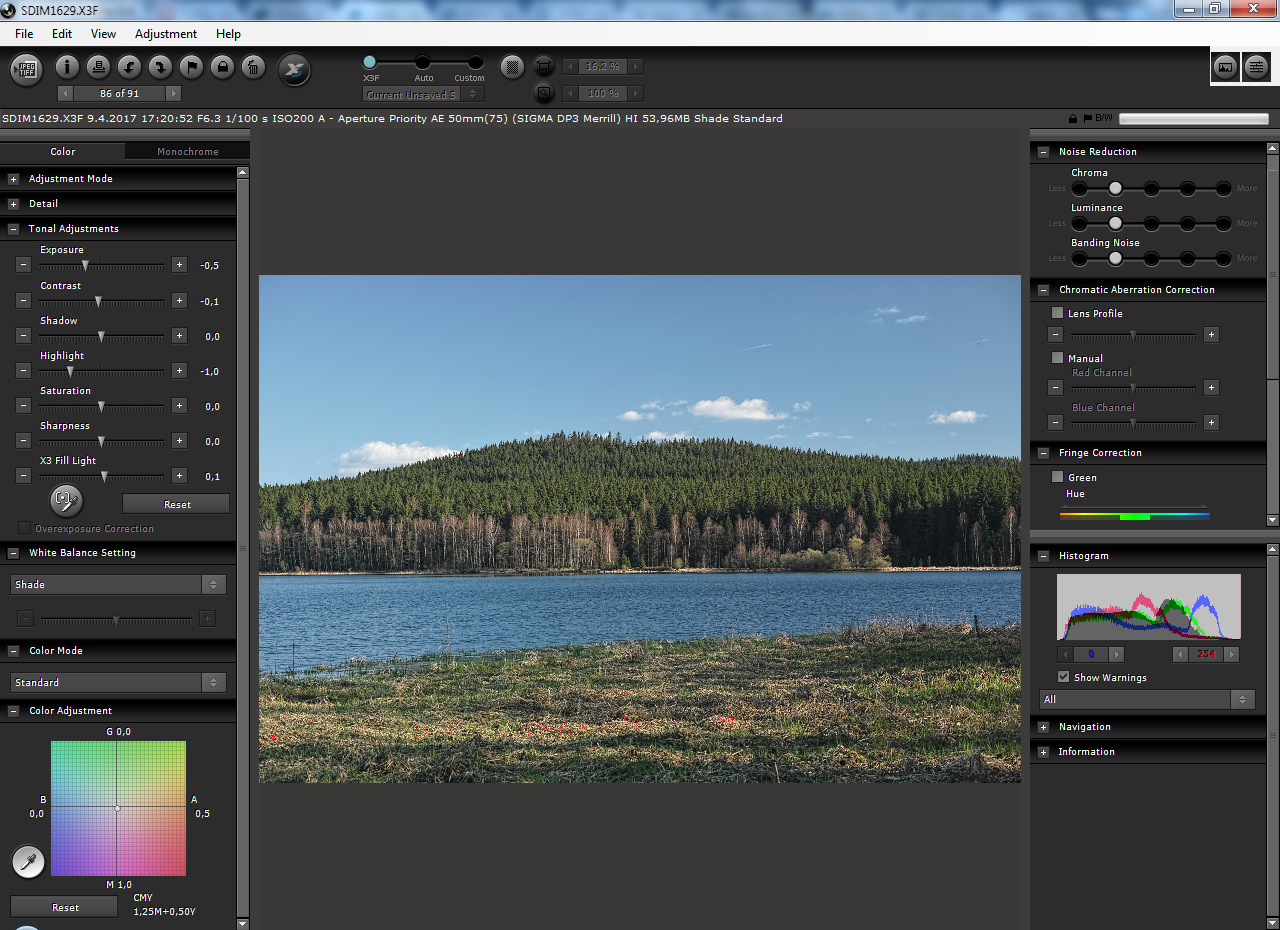Open image info with the 'i' icon
This screenshot has width=1280, height=930.
coord(67,68)
